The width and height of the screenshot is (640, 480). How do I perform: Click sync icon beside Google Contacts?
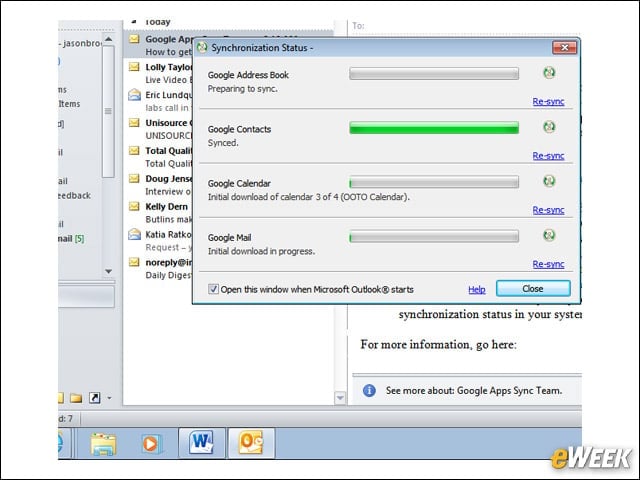pyautogui.click(x=549, y=127)
